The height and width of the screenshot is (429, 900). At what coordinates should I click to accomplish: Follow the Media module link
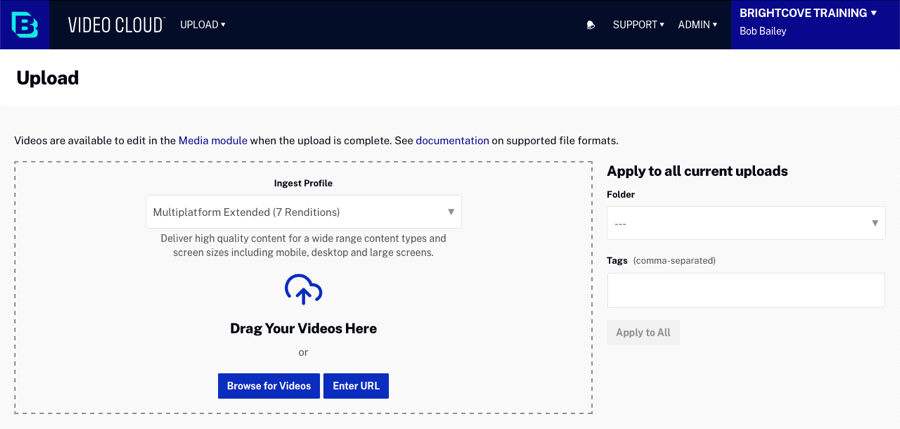(212, 141)
